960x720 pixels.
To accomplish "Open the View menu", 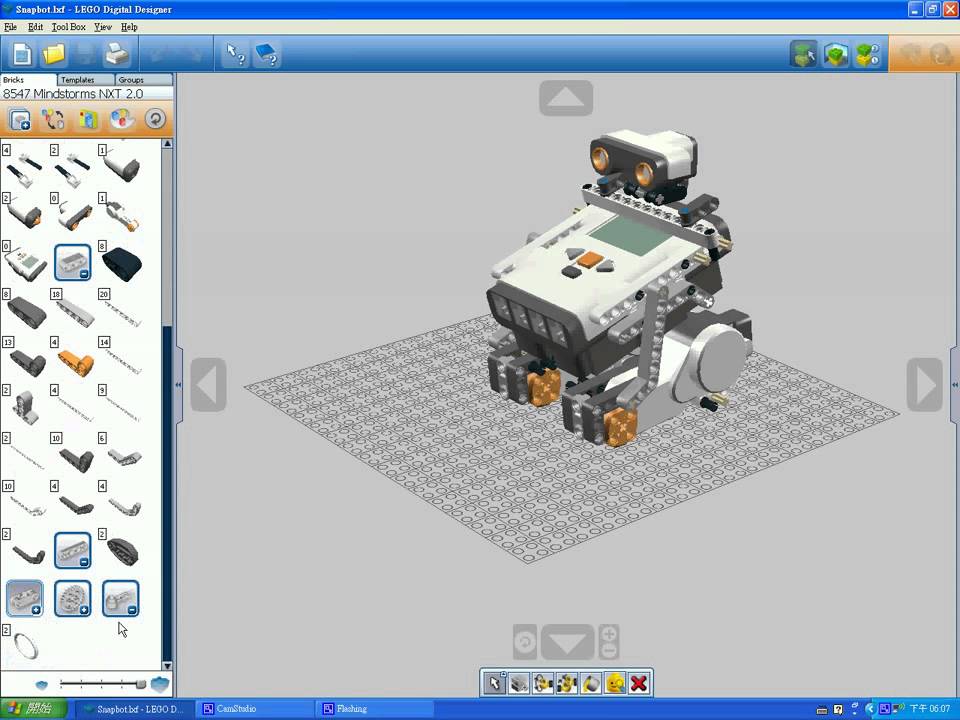I will [x=103, y=27].
